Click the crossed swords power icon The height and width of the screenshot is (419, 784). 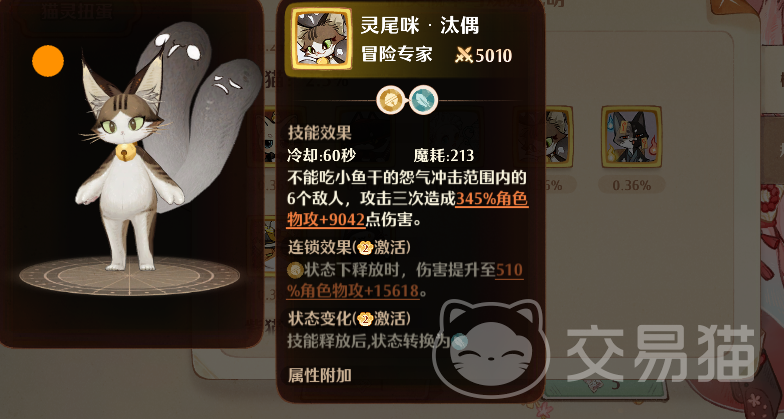coord(464,56)
